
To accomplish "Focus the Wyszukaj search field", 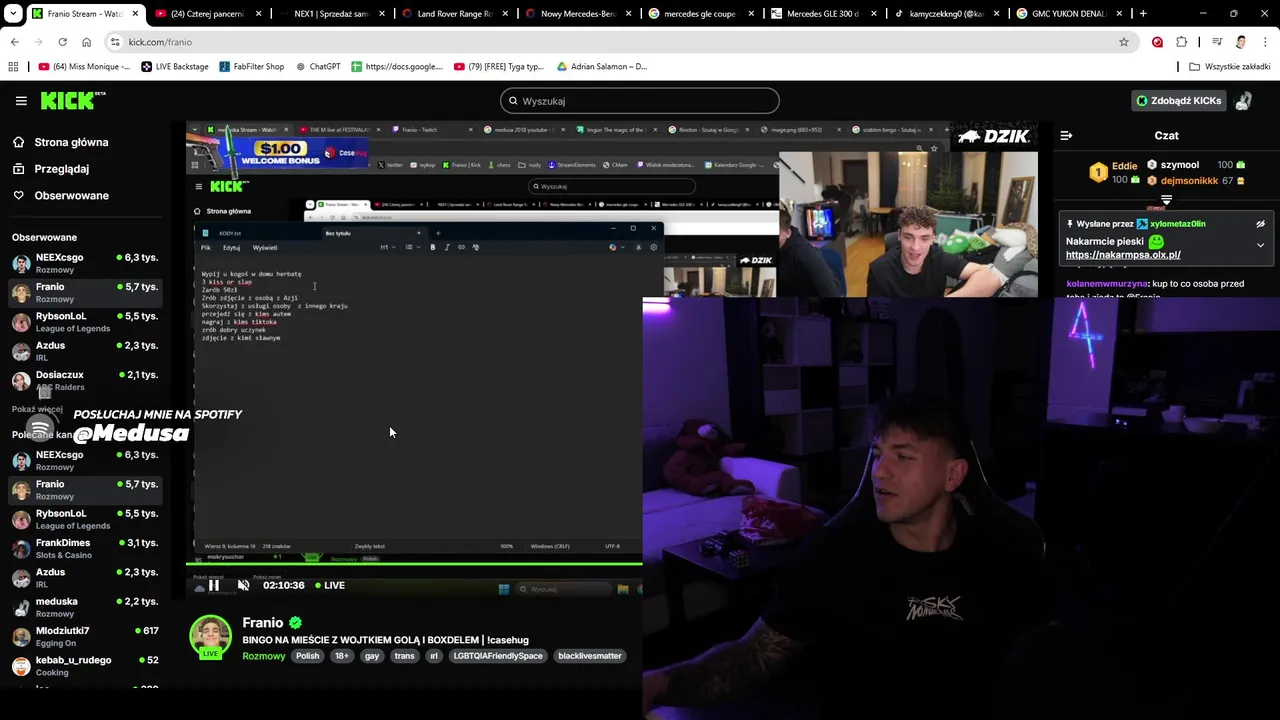I will click(639, 101).
